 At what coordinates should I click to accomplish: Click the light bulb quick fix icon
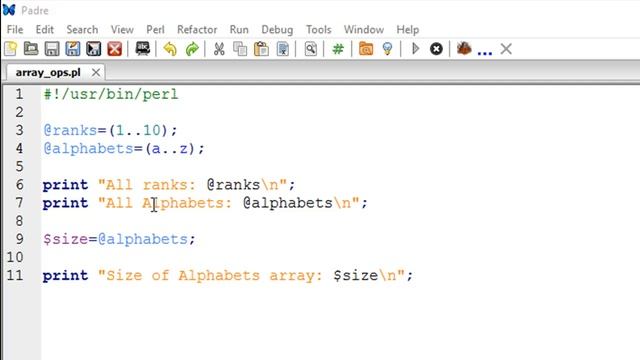click(387, 49)
